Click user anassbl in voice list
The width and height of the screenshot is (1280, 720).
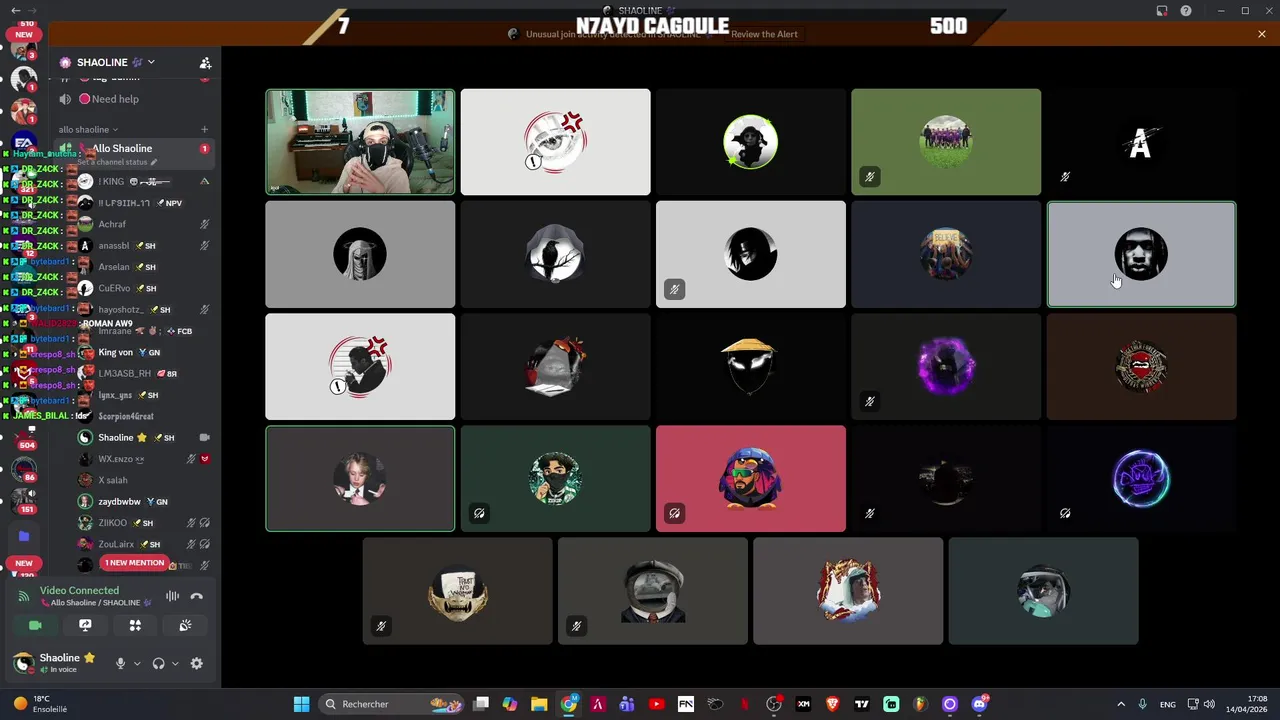pos(143,245)
